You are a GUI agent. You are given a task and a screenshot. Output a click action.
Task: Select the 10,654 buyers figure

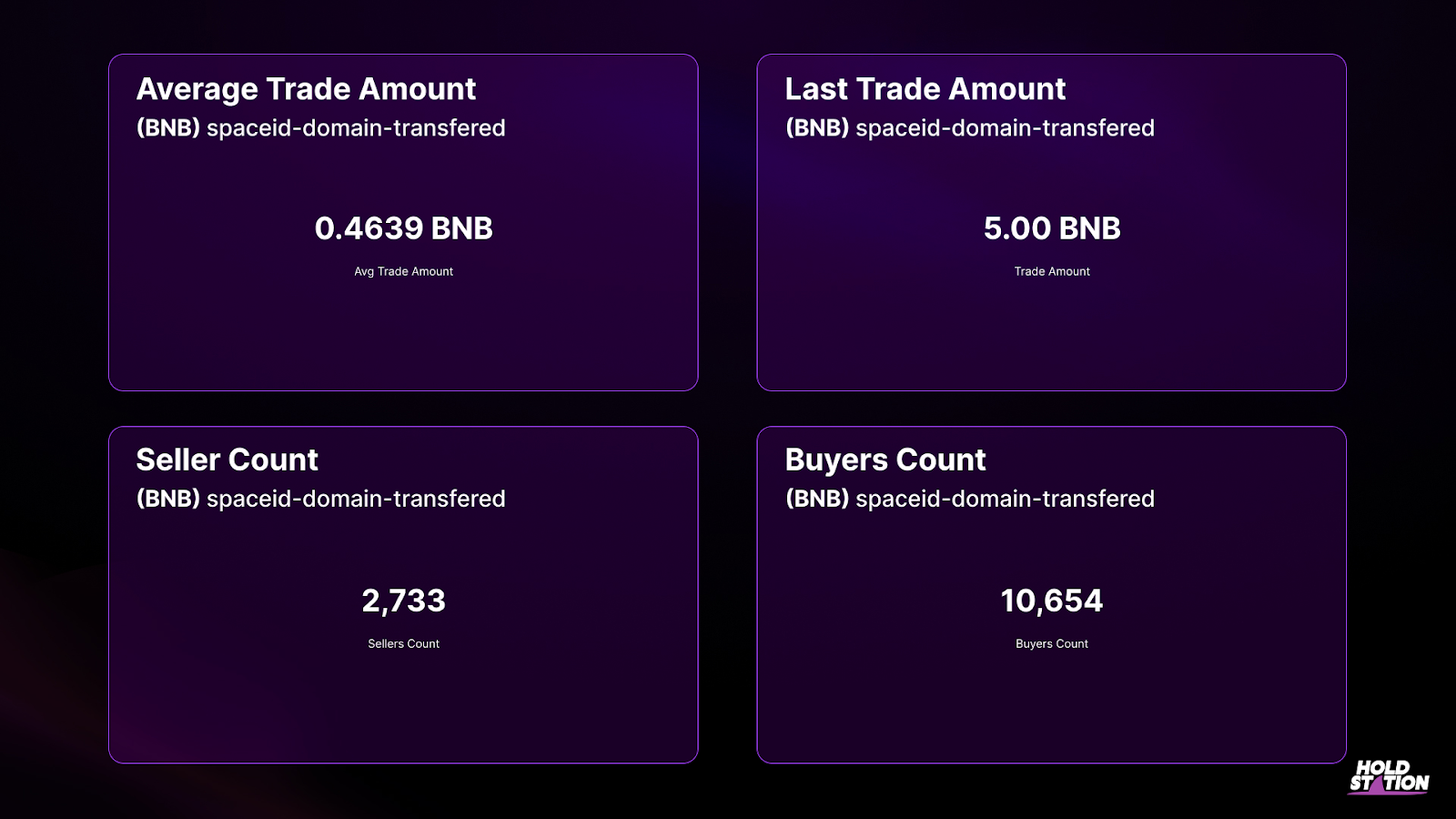1052,601
